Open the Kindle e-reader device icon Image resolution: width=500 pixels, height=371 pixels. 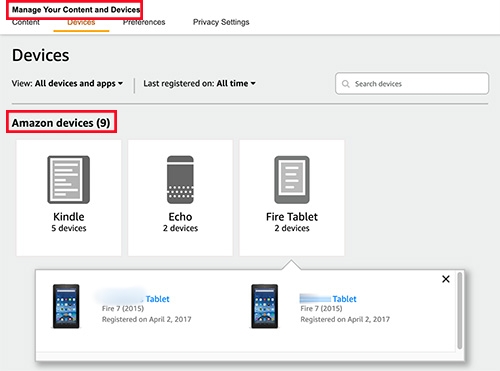[x=69, y=179]
